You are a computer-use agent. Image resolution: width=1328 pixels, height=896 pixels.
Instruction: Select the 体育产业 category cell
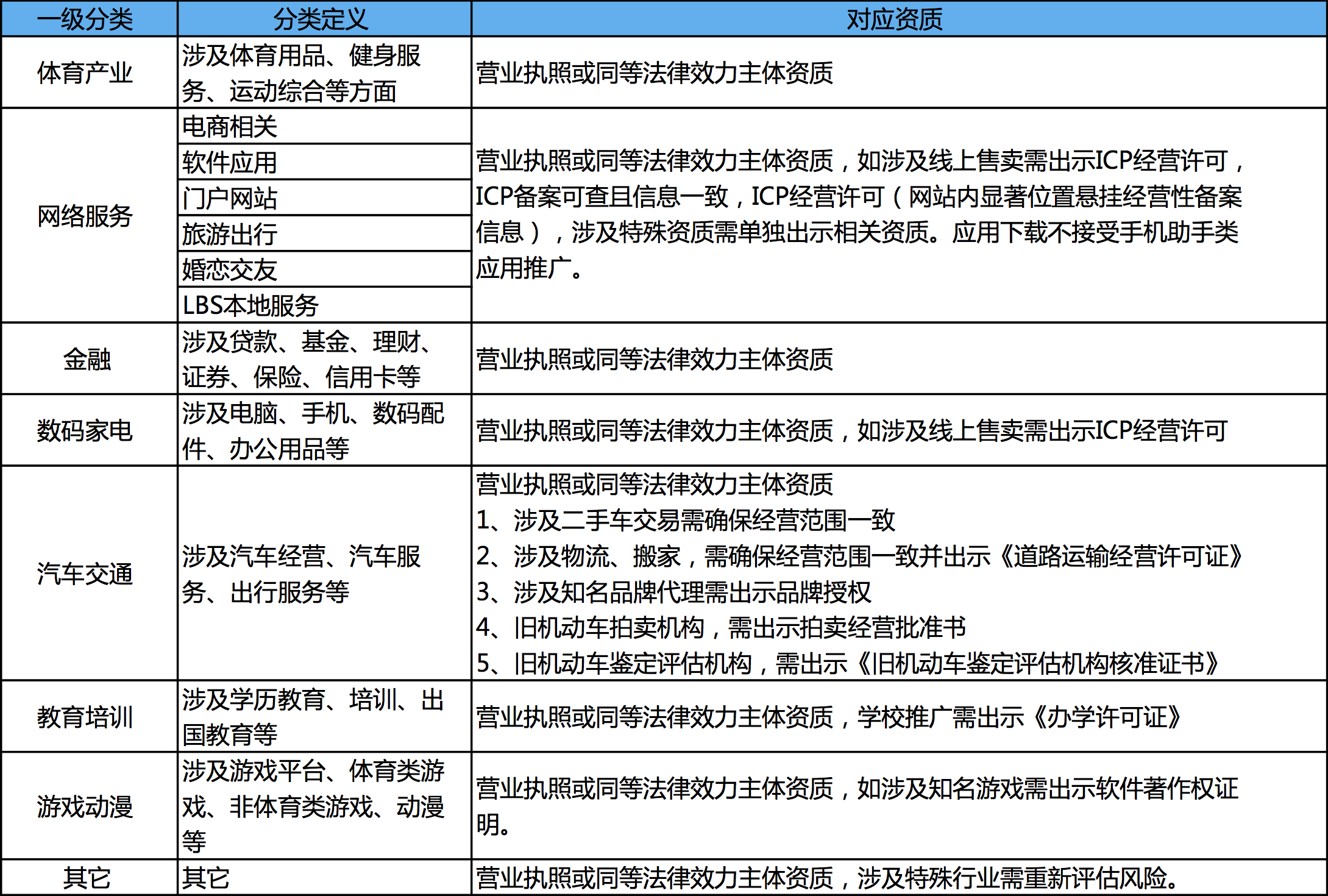coord(85,73)
